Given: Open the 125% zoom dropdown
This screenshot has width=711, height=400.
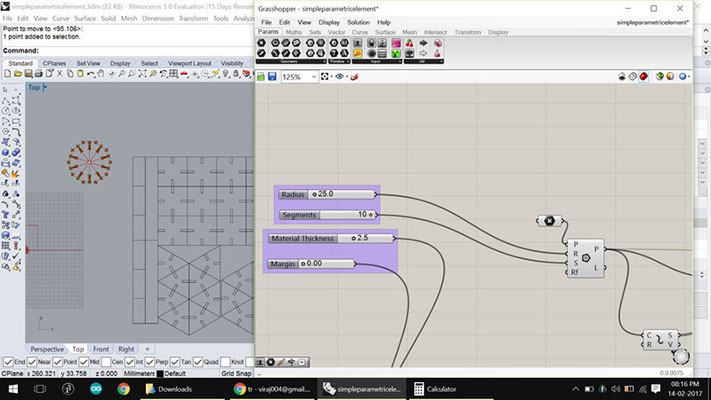Looking at the screenshot, I should 314,77.
